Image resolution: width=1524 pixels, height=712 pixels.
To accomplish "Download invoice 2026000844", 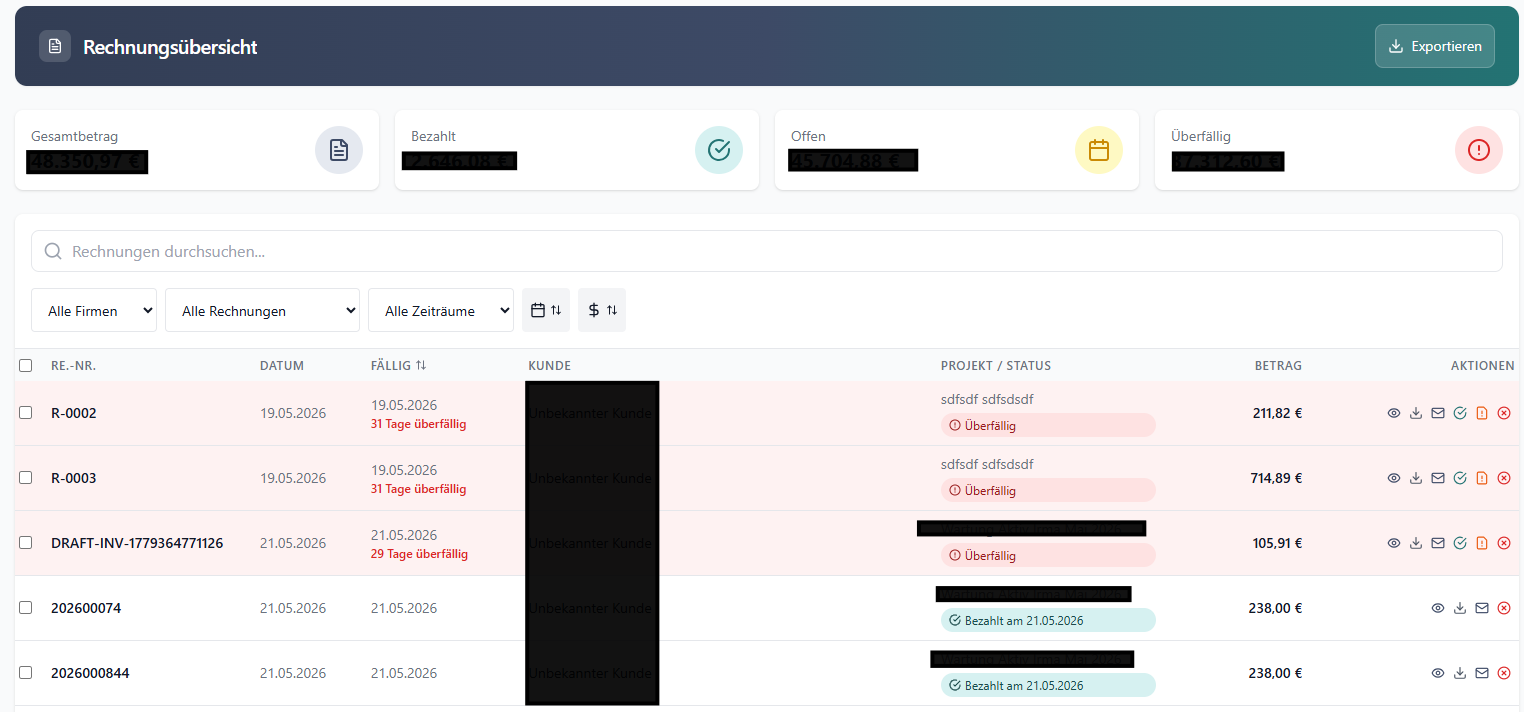I will [1460, 673].
